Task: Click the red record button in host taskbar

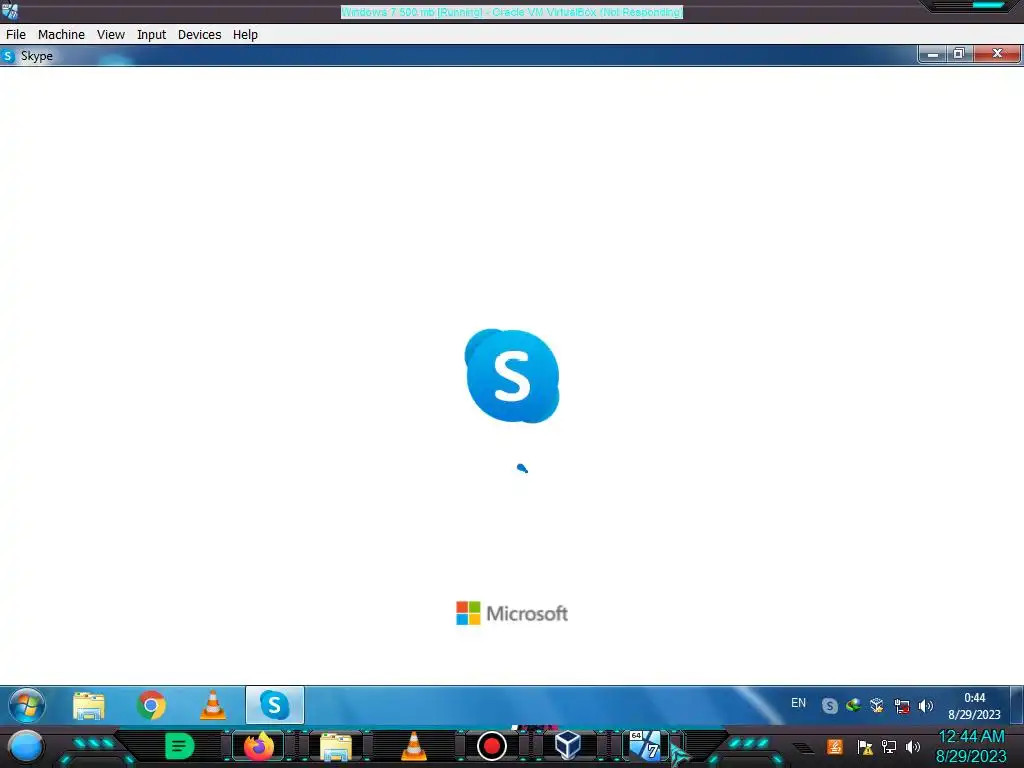Action: pyautogui.click(x=492, y=746)
